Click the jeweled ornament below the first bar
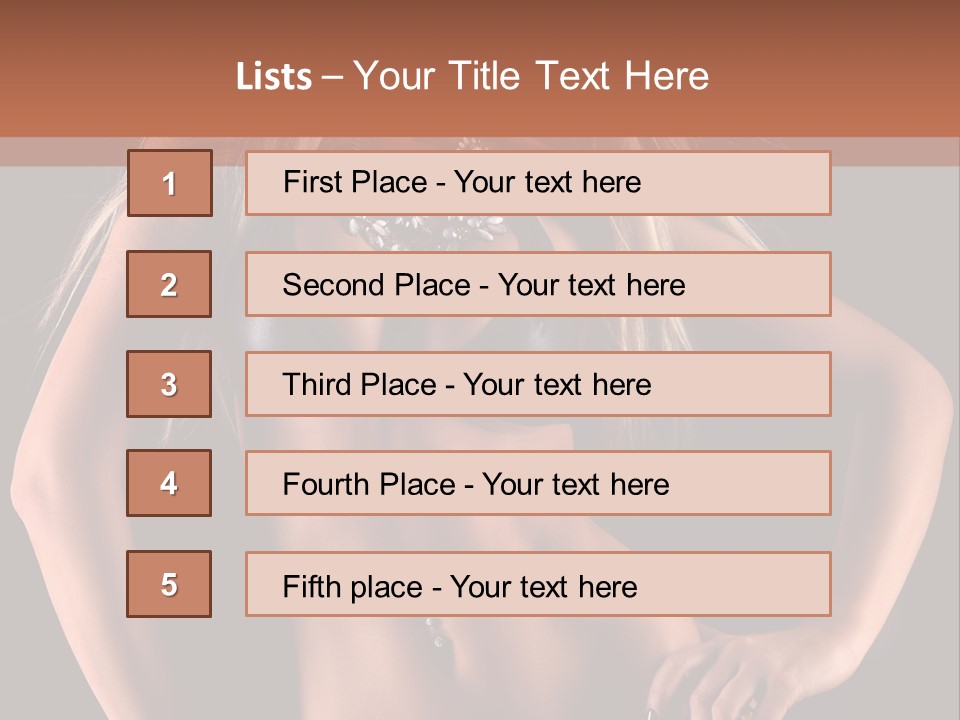960x720 pixels. point(425,231)
